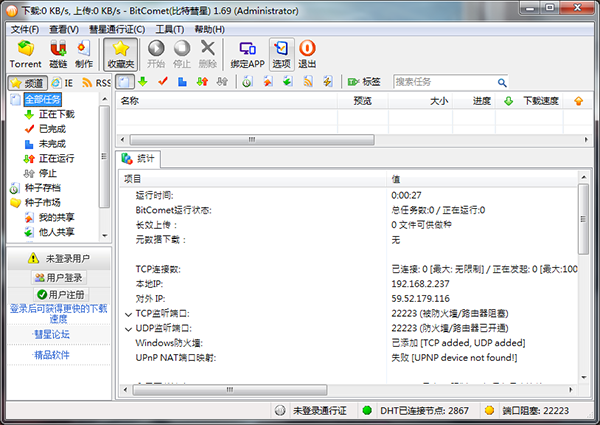
Task: Click the 绑定APP toolbar icon
Action: pos(249,54)
